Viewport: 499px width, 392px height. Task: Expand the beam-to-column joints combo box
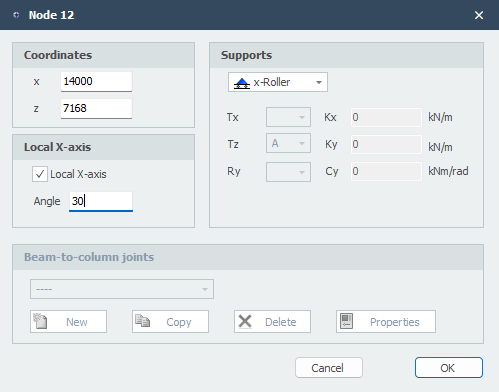click(x=122, y=289)
